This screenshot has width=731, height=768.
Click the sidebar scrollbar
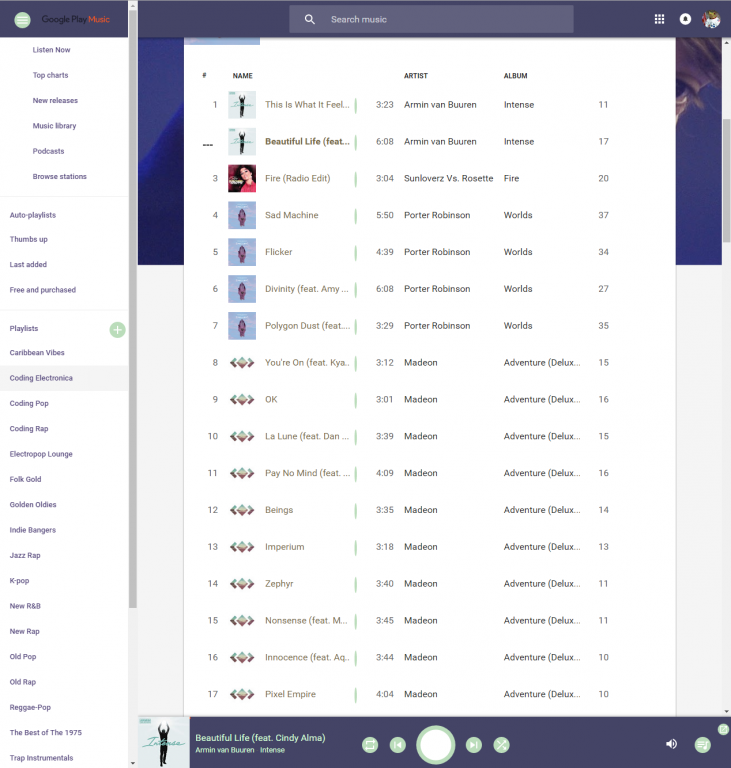click(x=133, y=309)
